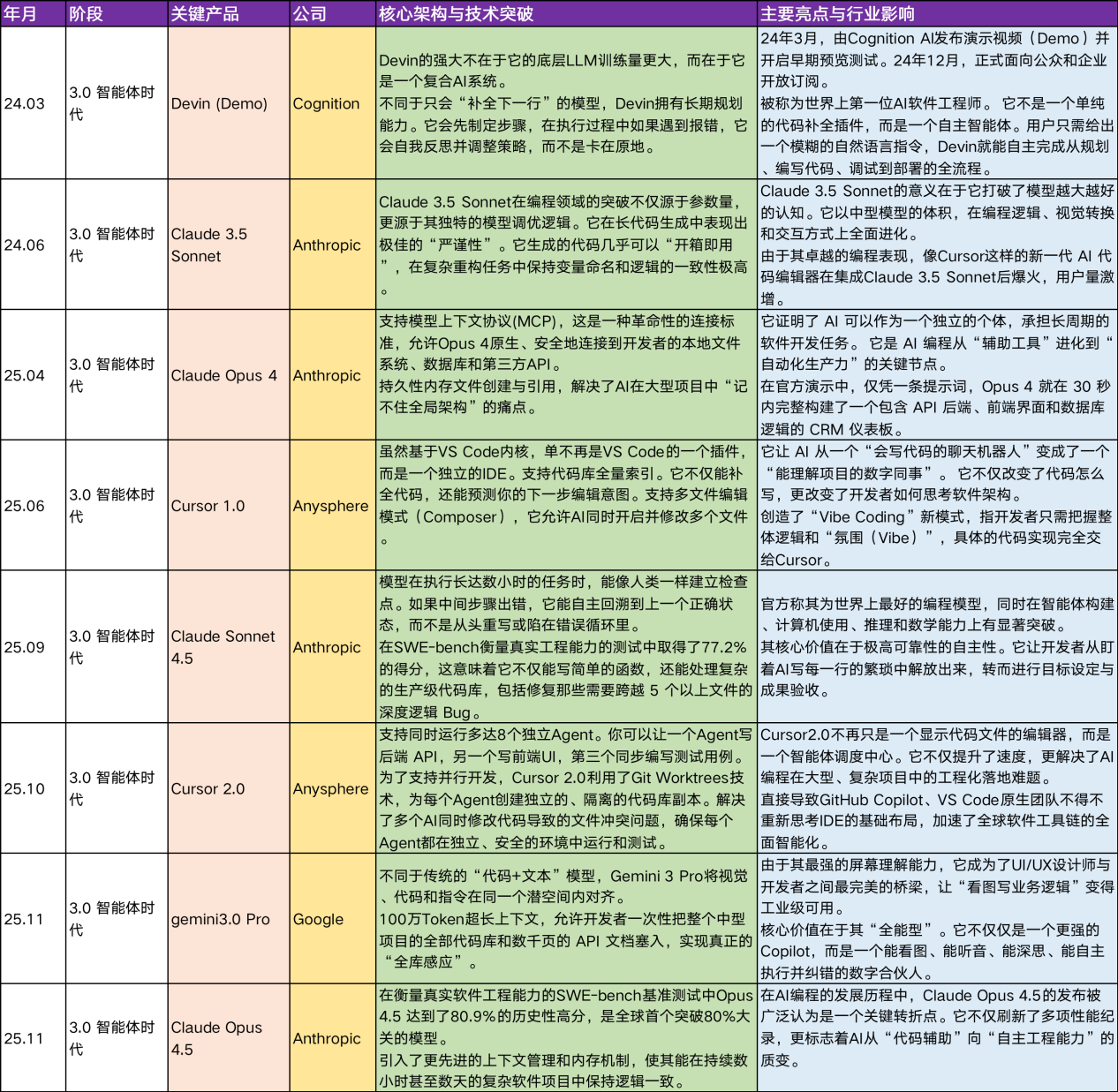Click the impact cell mentioning 世界上第一位AI软件工程师
Screen dimensions: 1118x1092
click(937, 103)
